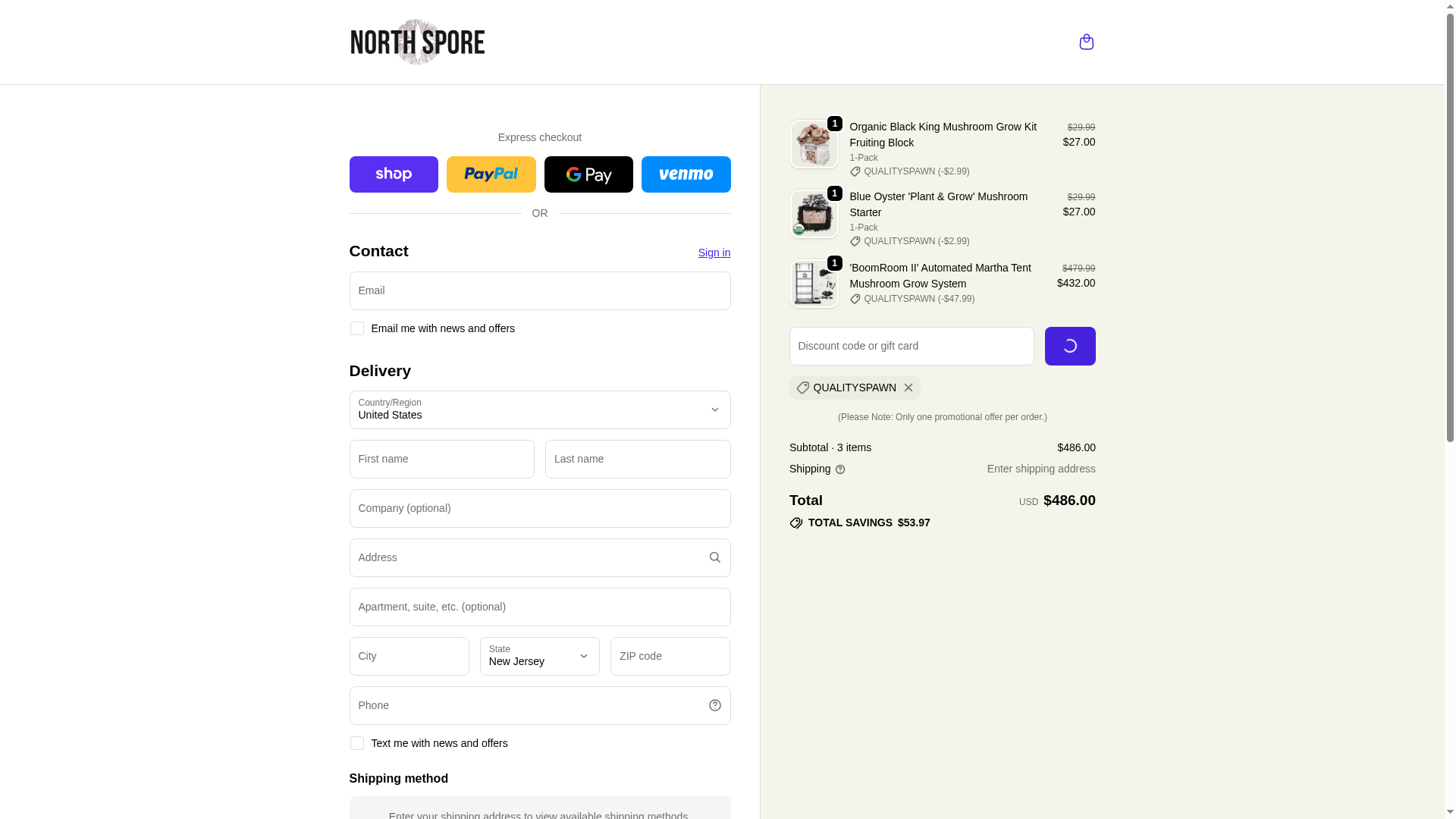Open the shipping info help icon
1456x819 pixels.
tap(839, 469)
